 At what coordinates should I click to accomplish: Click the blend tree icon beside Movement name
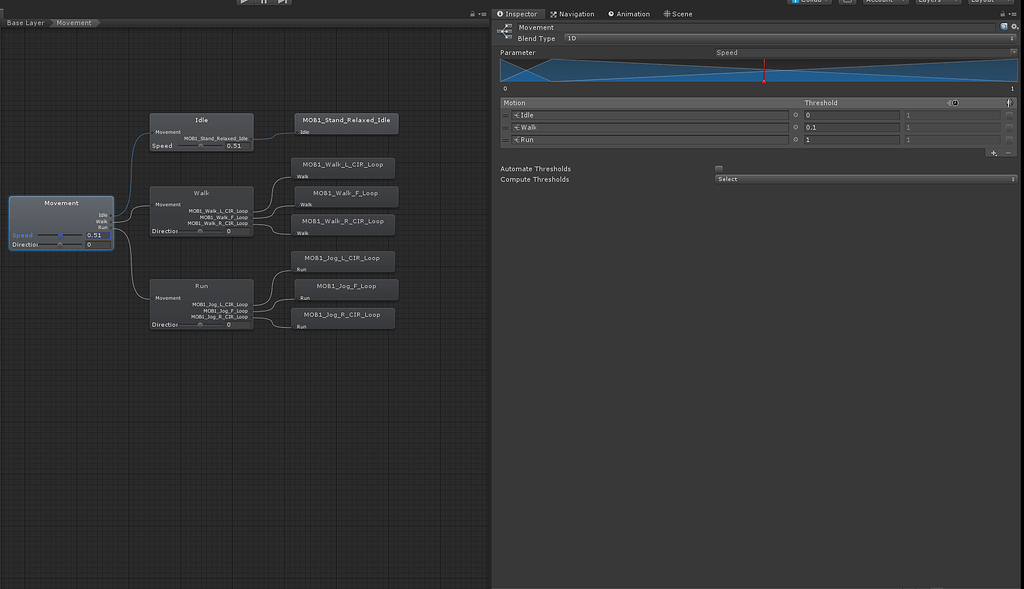(x=505, y=32)
